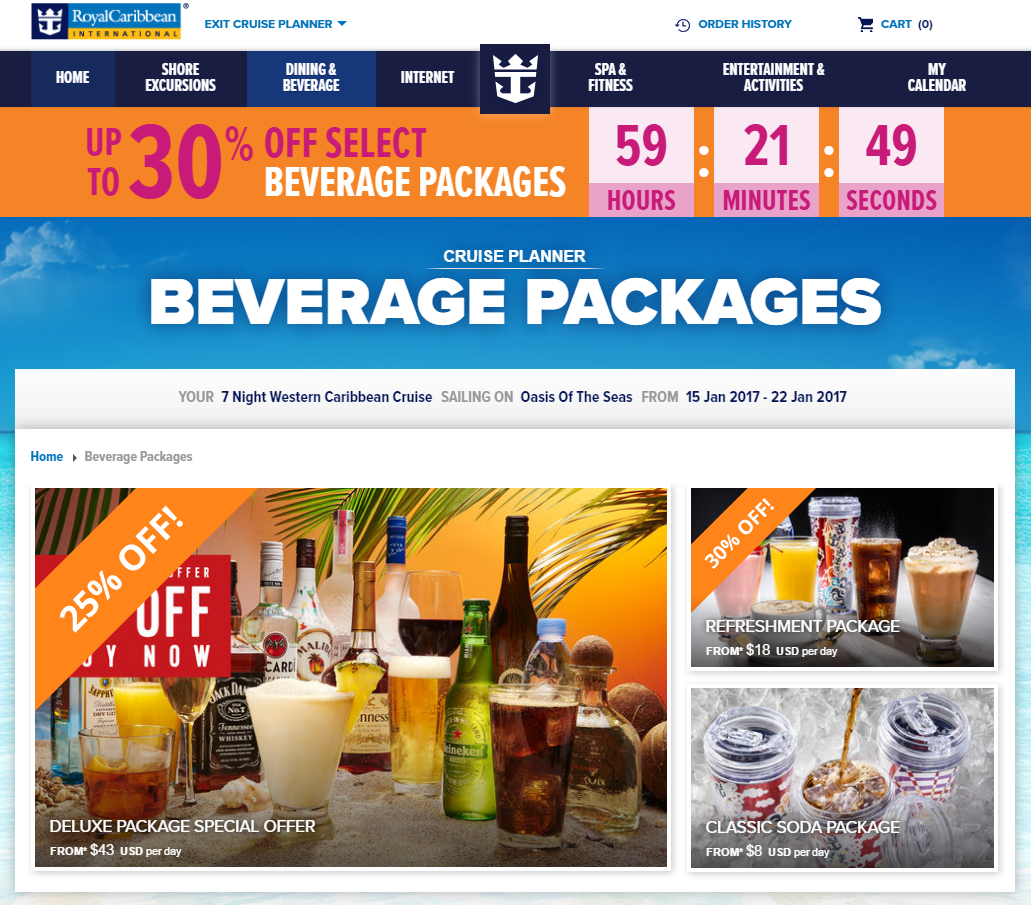
Task: Open the Home navigation tab
Action: coord(72,78)
